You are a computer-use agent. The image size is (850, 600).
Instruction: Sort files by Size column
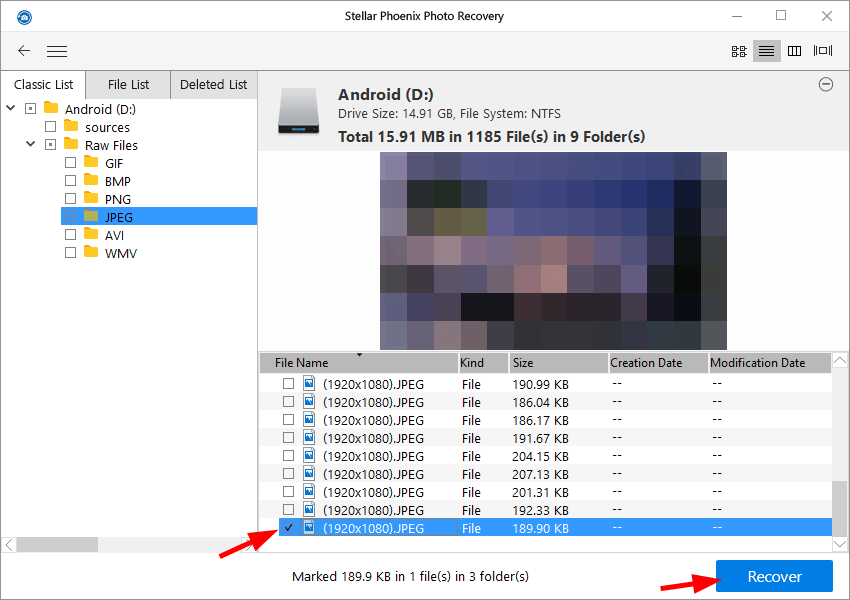tap(559, 363)
